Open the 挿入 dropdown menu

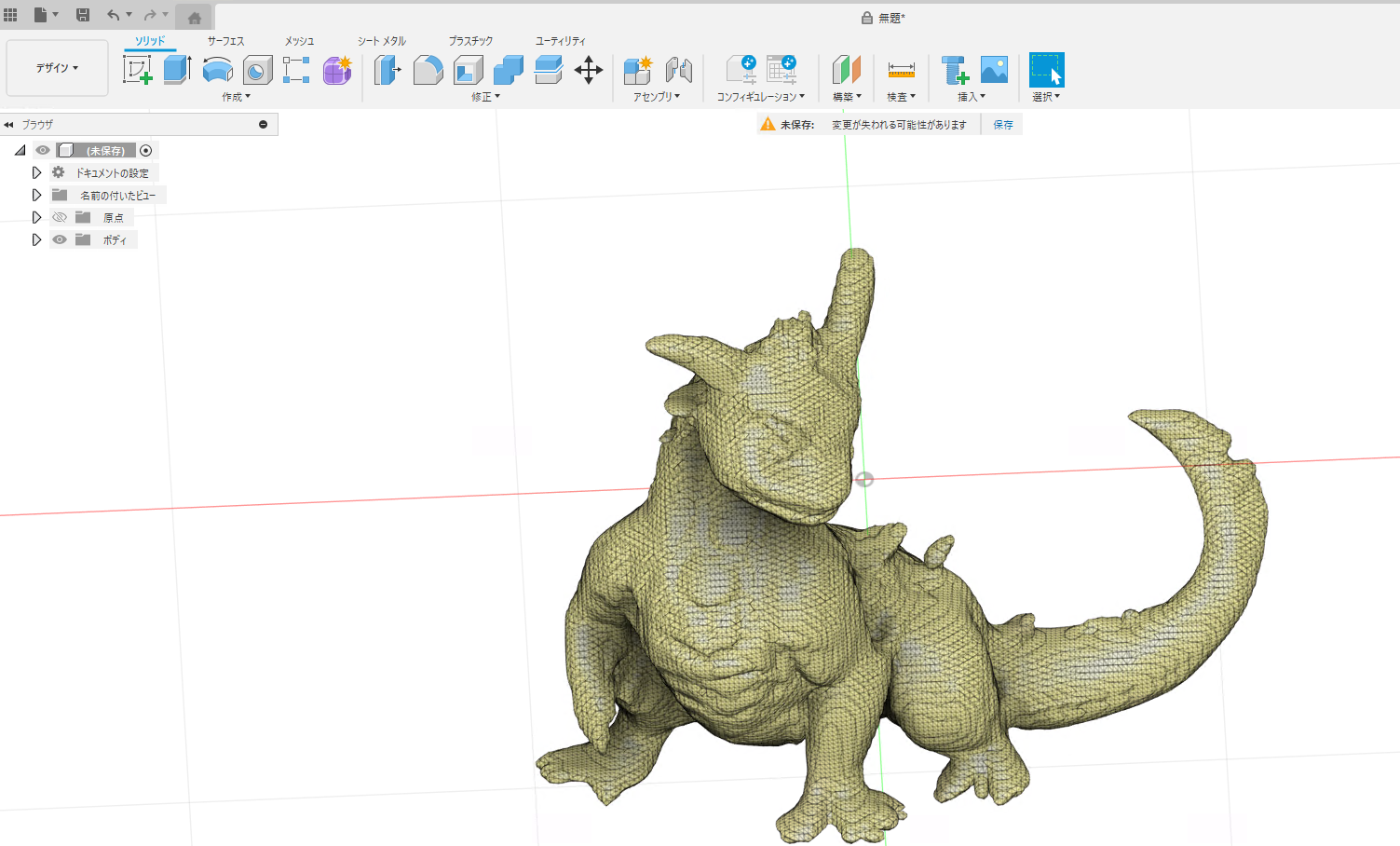point(972,97)
